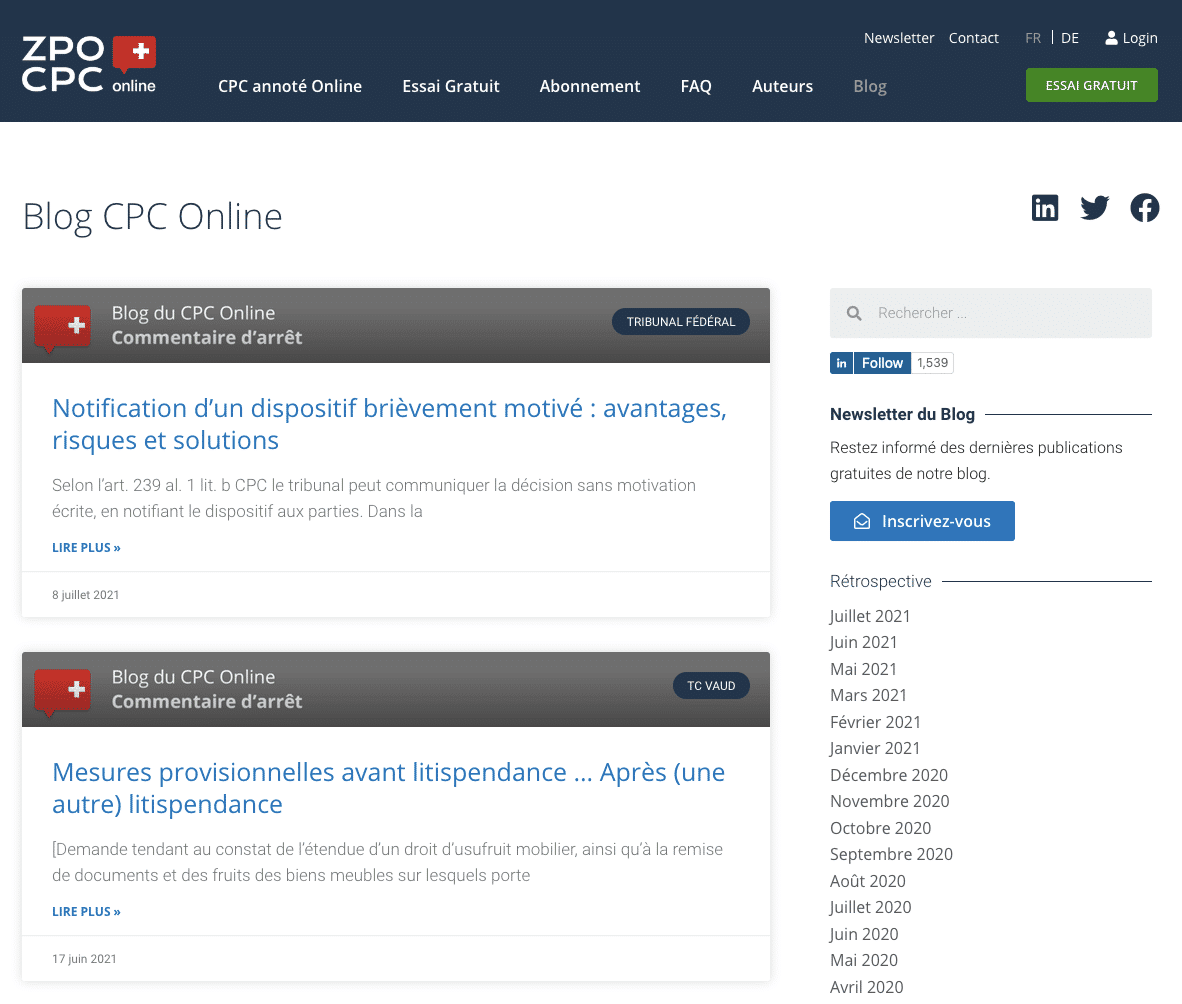Open the Juillet 2021 archive

(870, 616)
